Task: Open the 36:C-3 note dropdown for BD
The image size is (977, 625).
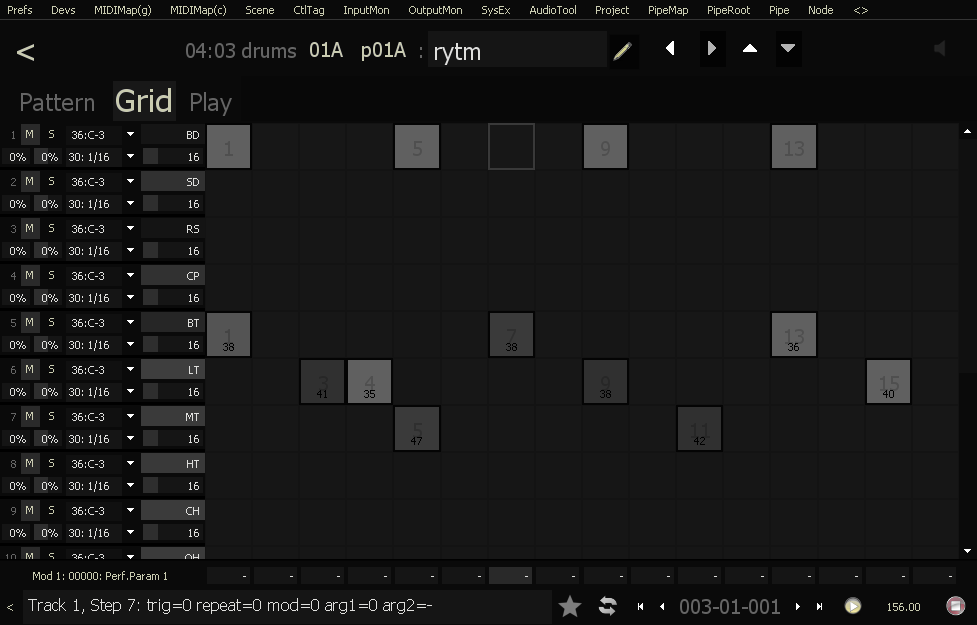Action: point(130,134)
